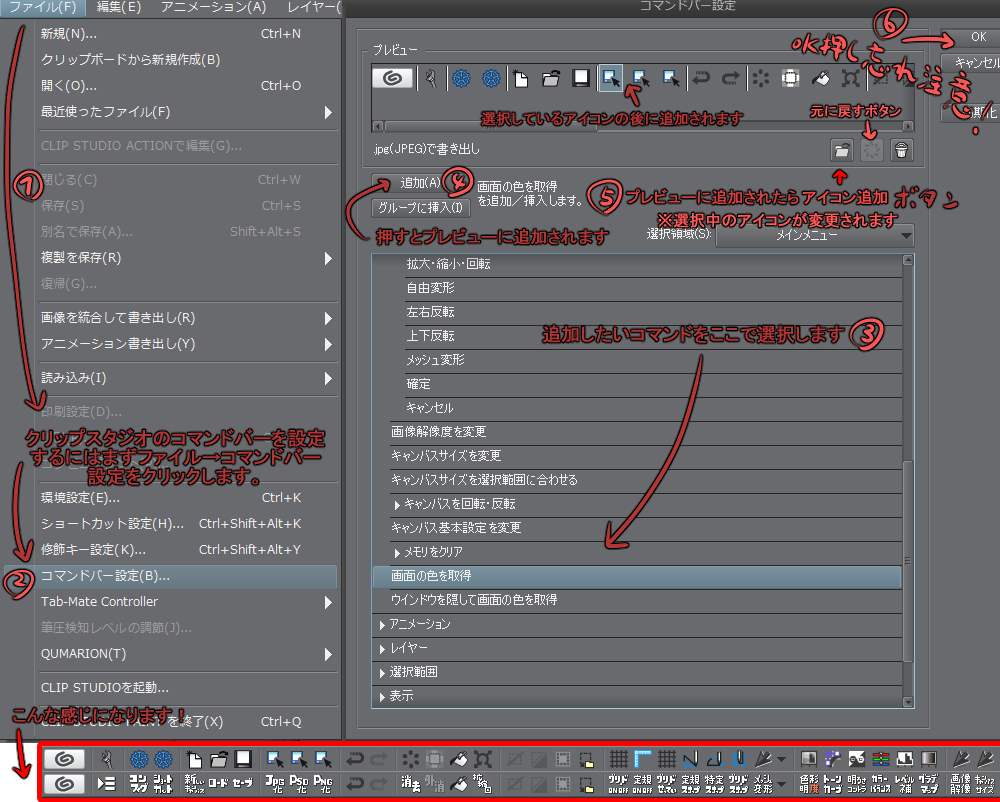Screen dimensions: 1000x802
Task: Click the blue gear icon next to the pen icon in preview
Action: pos(462,78)
